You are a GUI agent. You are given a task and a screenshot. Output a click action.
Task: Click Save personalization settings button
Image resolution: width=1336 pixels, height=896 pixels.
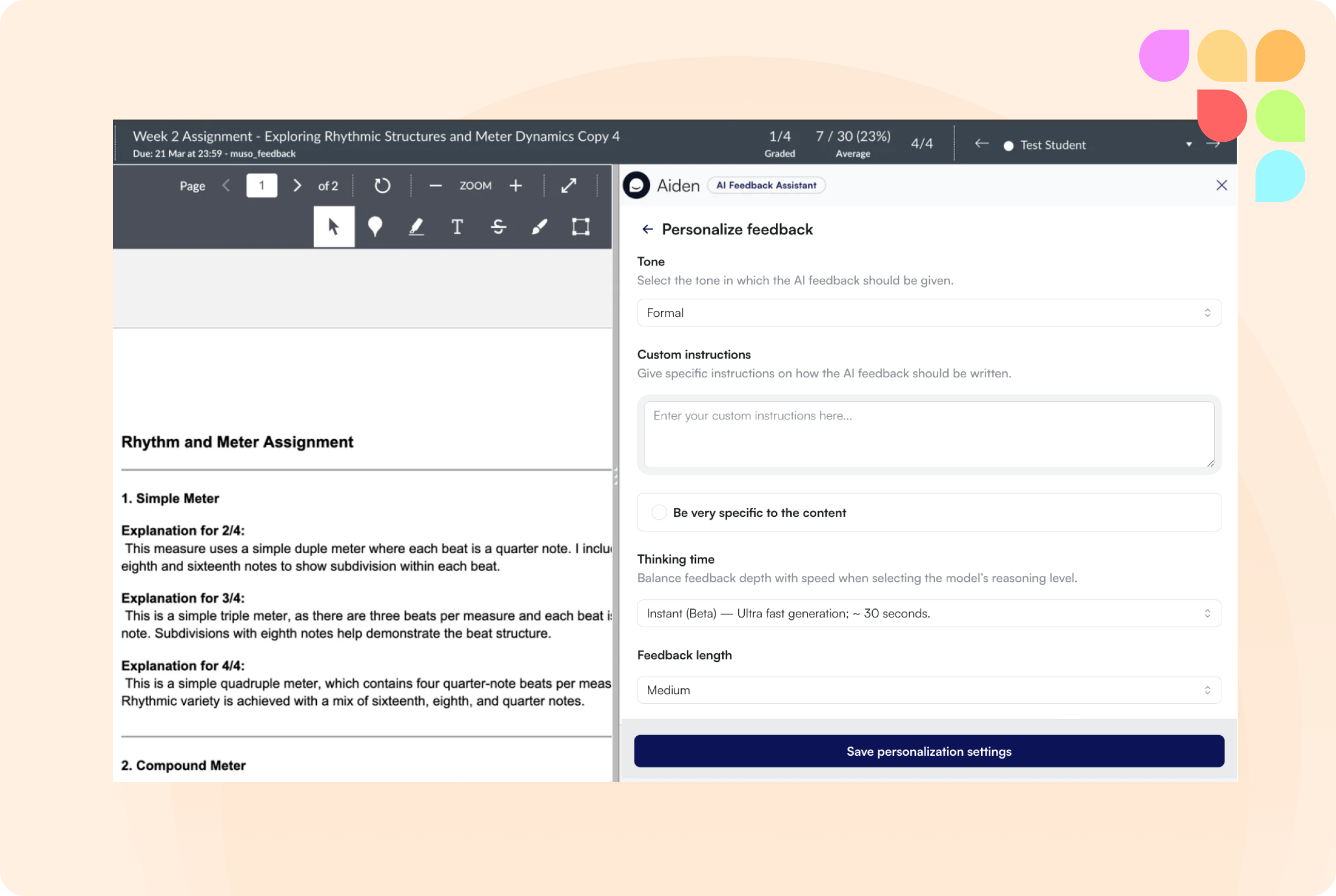coord(929,752)
